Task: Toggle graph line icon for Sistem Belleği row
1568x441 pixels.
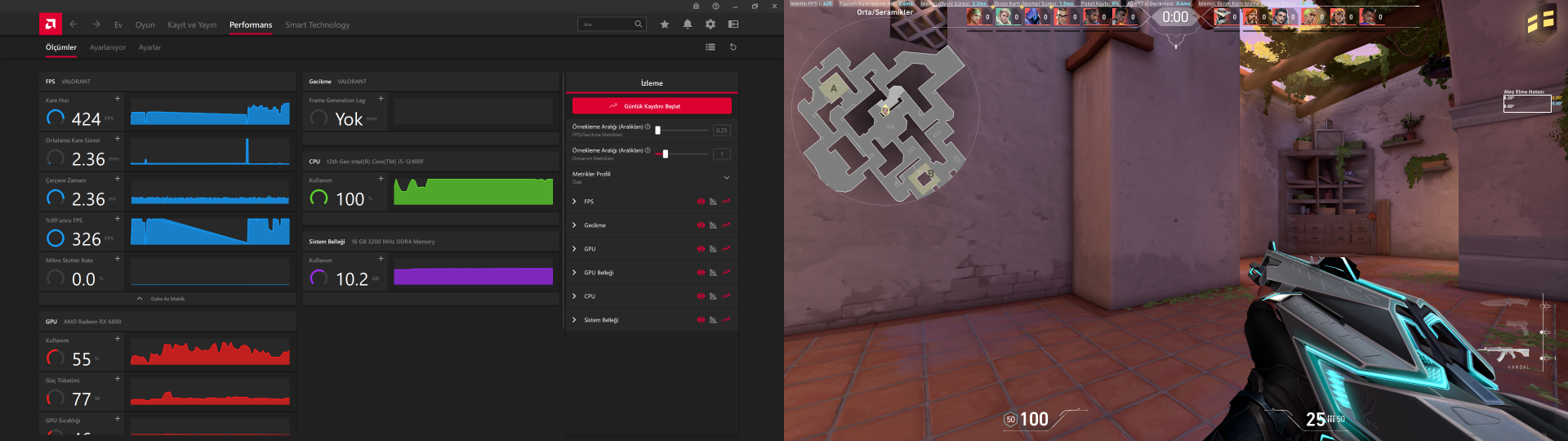Action: click(x=726, y=320)
